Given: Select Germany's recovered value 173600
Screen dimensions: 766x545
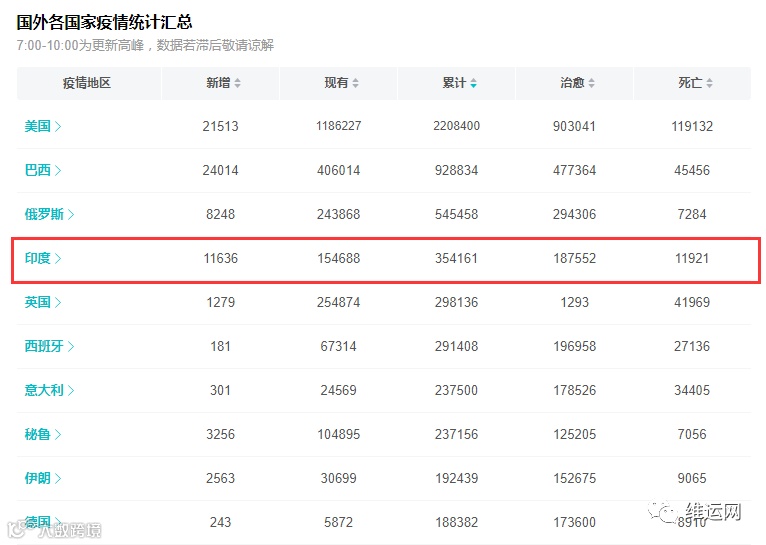Looking at the screenshot, I should (x=574, y=522).
